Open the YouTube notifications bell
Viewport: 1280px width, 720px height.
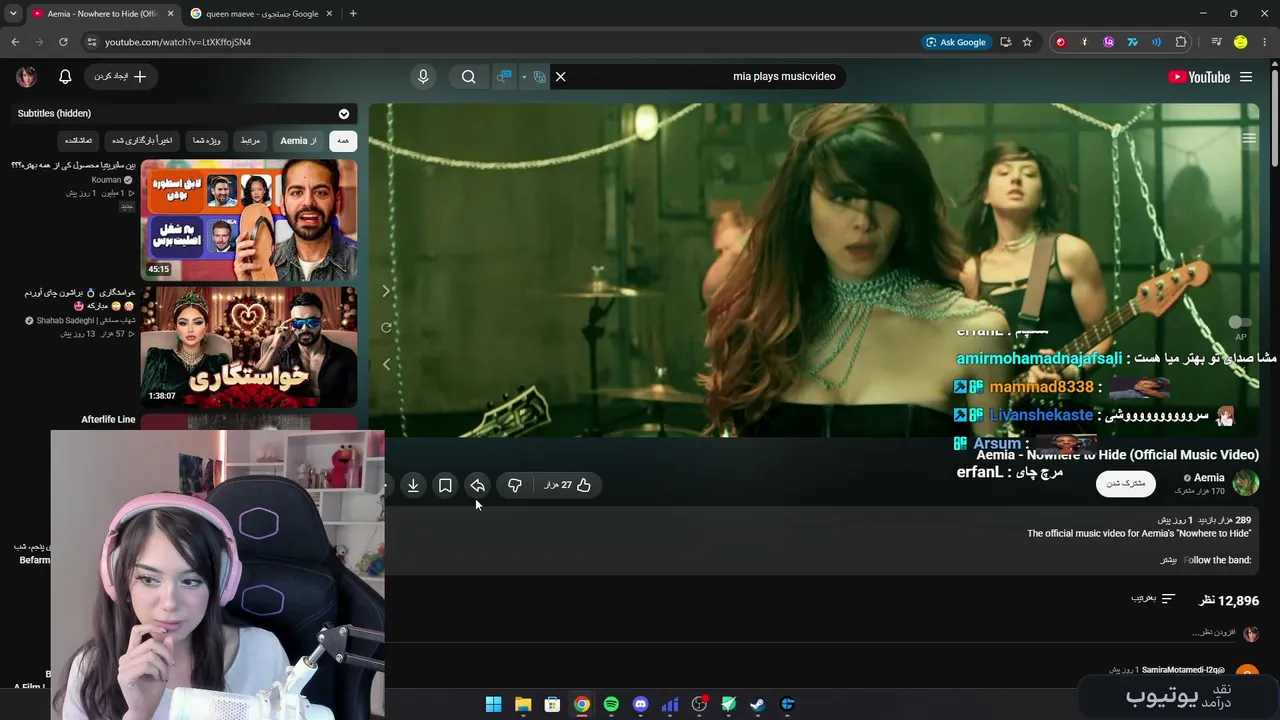(x=65, y=77)
